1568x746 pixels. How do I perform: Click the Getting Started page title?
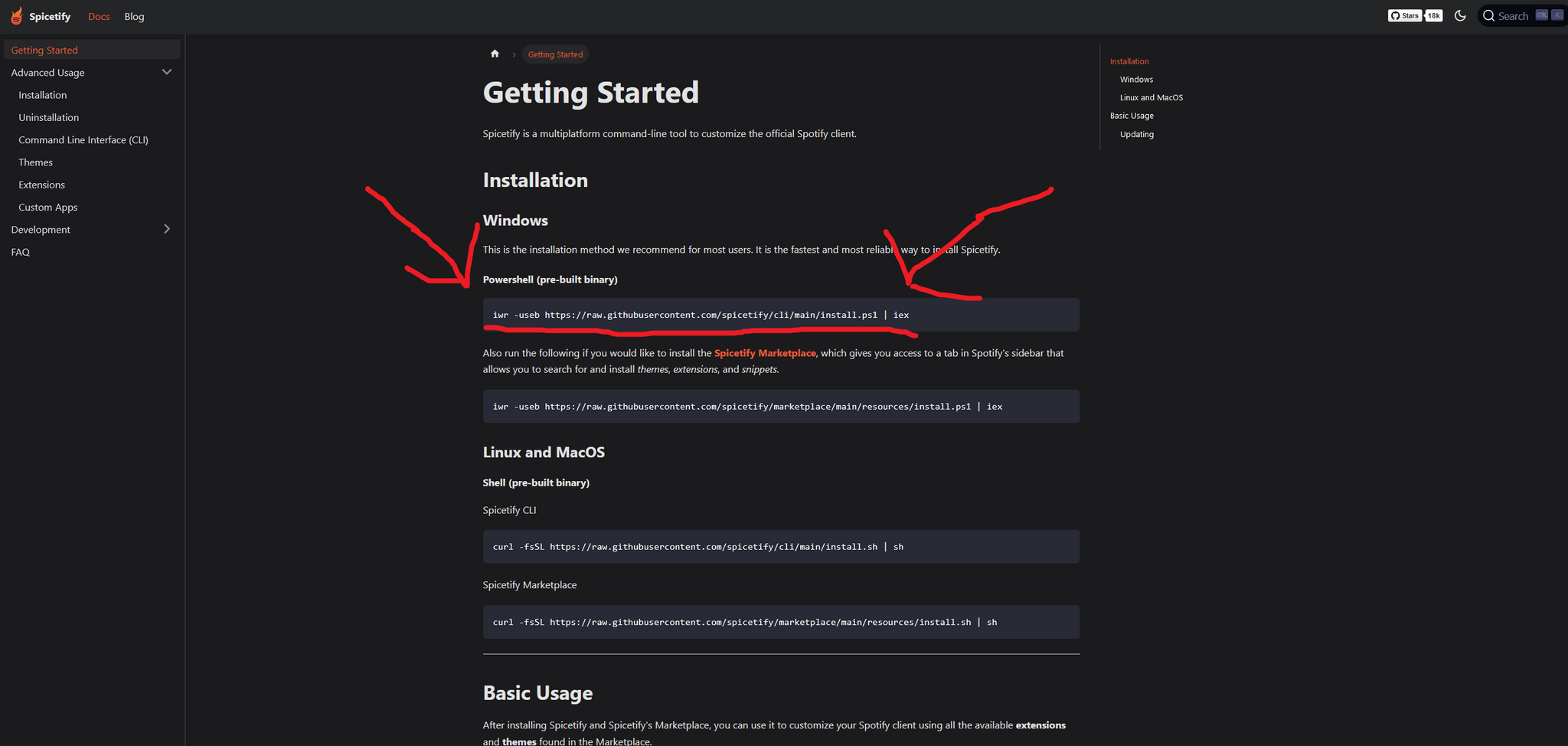[x=590, y=93]
